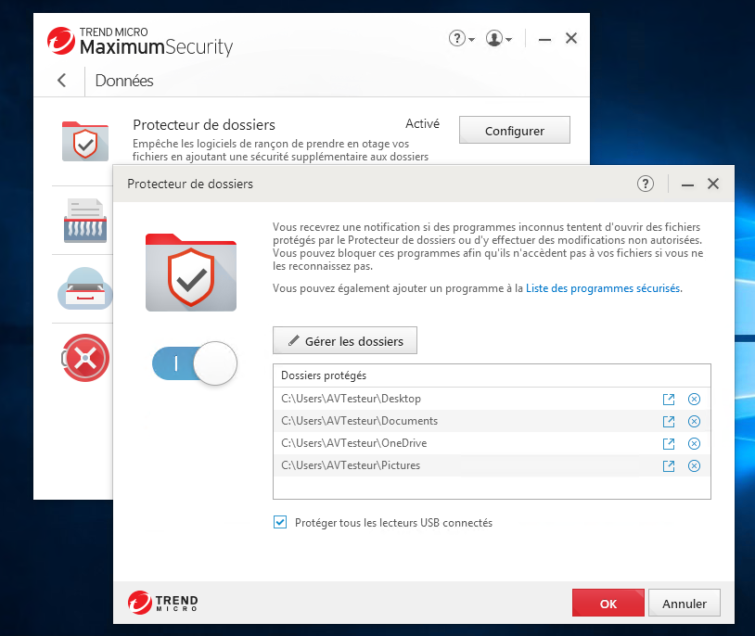
Task: Close the Protecteur de dossiers dialog
Action: (x=713, y=183)
